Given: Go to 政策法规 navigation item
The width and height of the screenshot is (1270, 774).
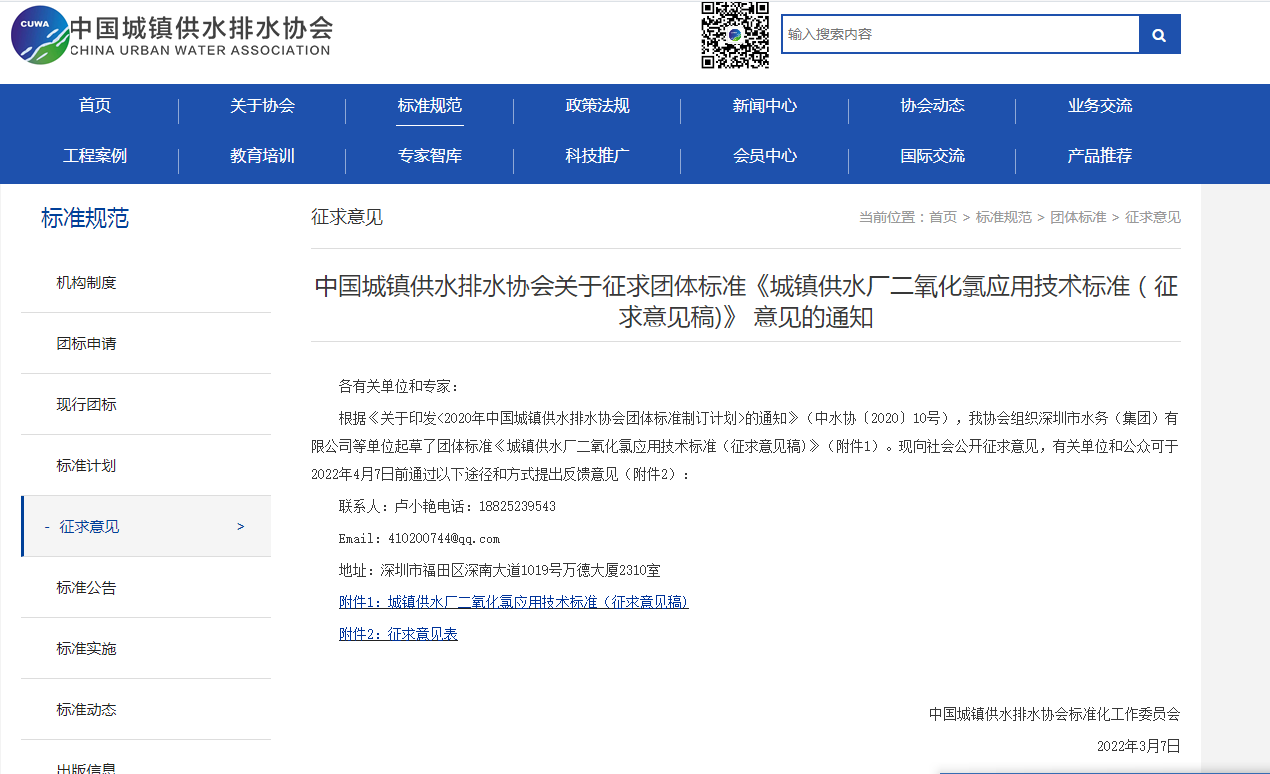Looking at the screenshot, I should 597,106.
